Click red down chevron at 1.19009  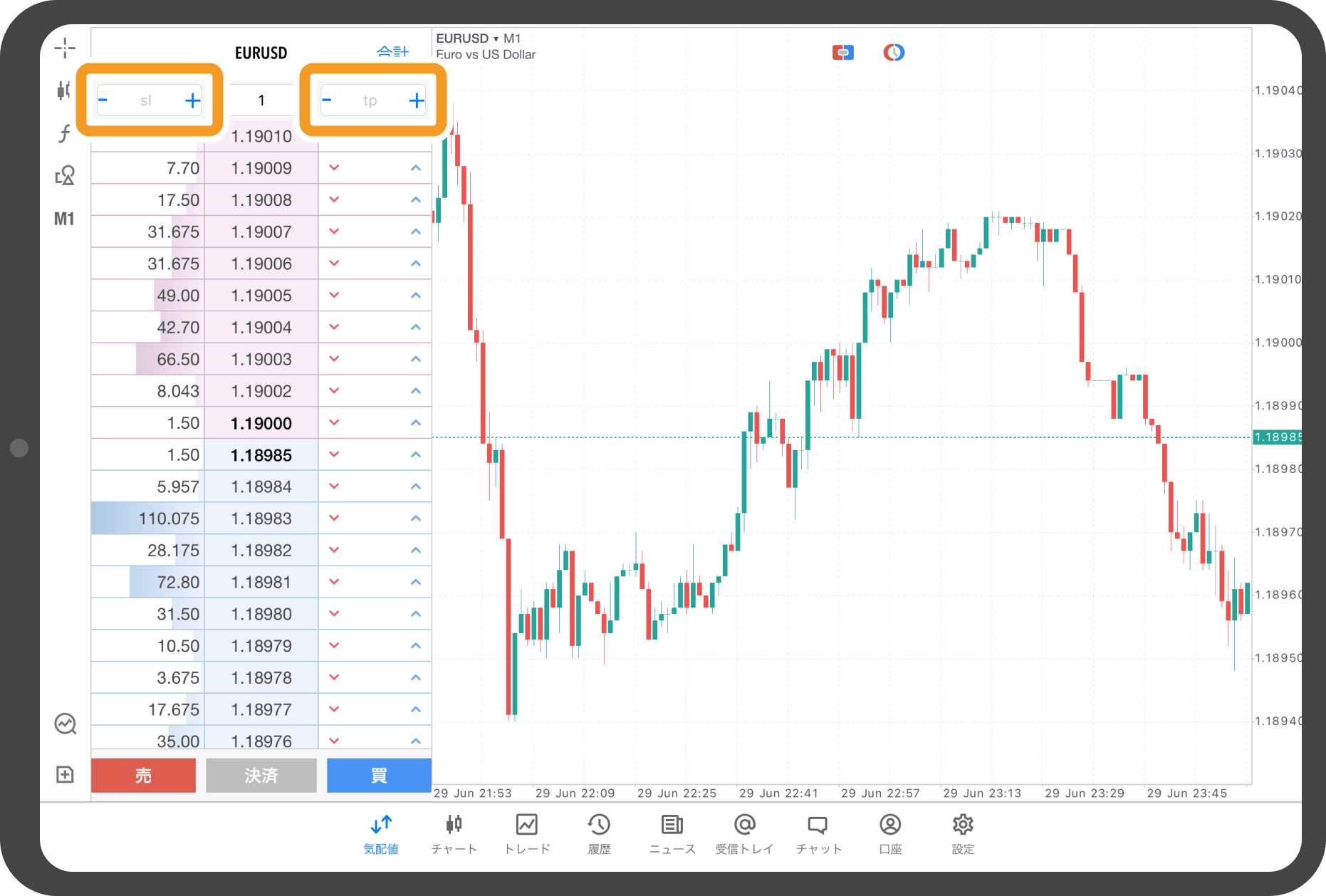pos(334,168)
